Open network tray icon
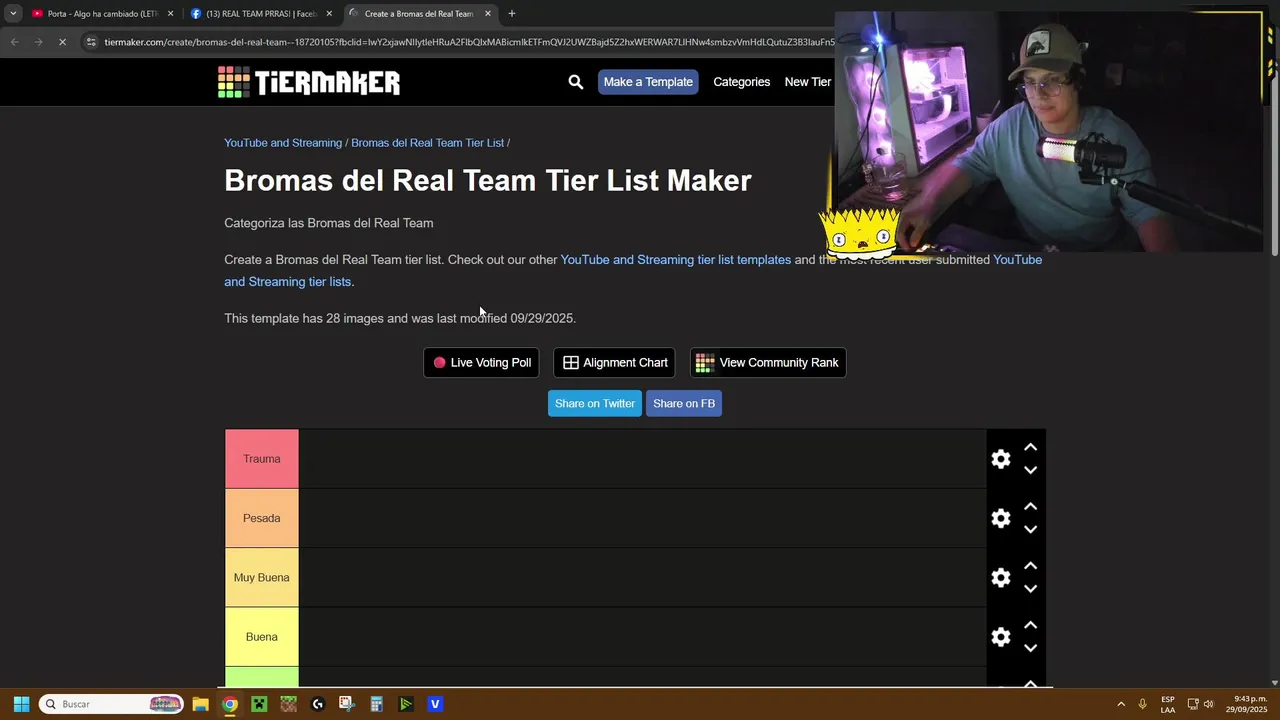Screen dimensions: 1280x720 coord(1192,704)
